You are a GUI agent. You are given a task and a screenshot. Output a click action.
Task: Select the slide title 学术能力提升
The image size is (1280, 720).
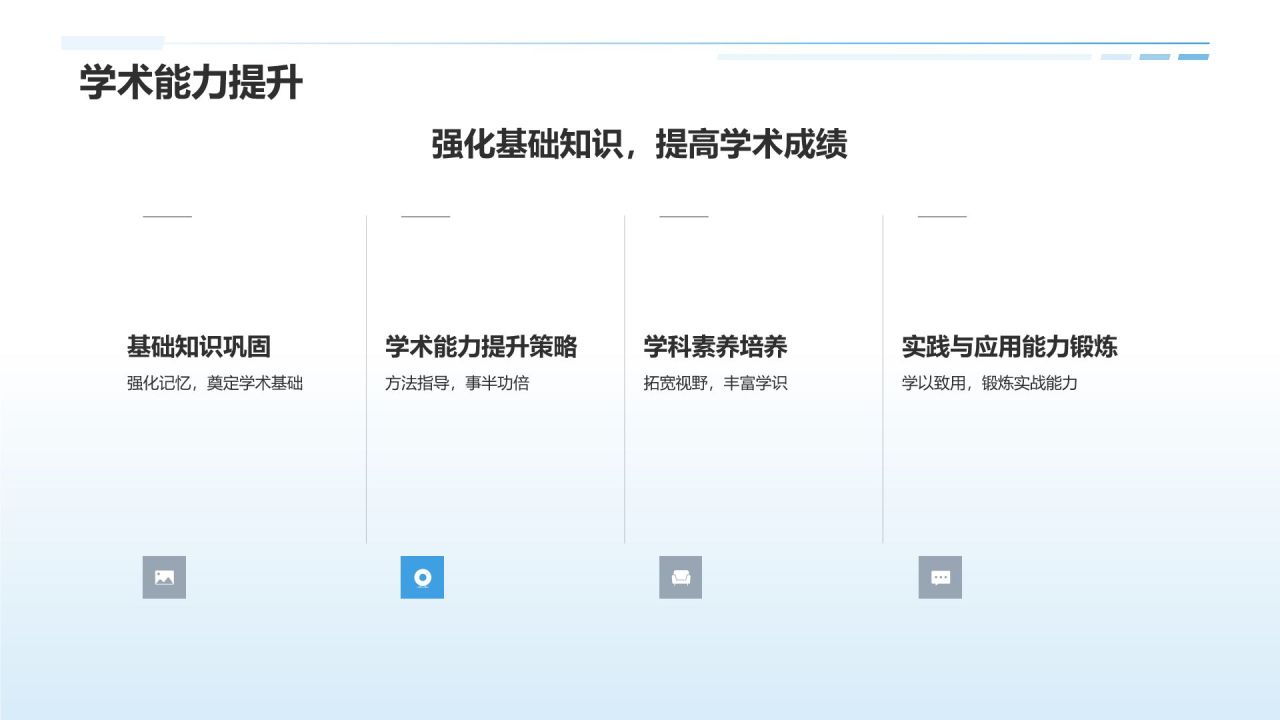[x=191, y=83]
